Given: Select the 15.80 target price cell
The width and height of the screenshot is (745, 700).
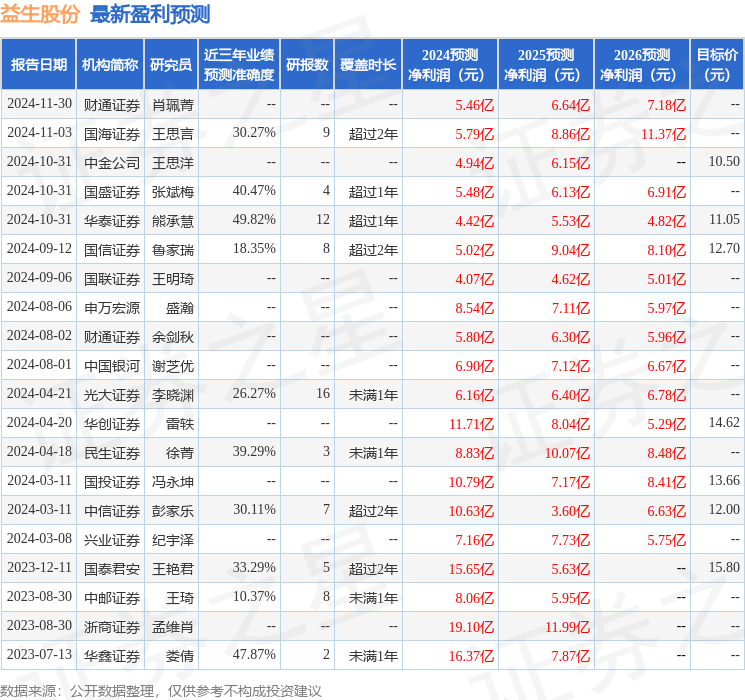Looking at the screenshot, I should point(723,569).
